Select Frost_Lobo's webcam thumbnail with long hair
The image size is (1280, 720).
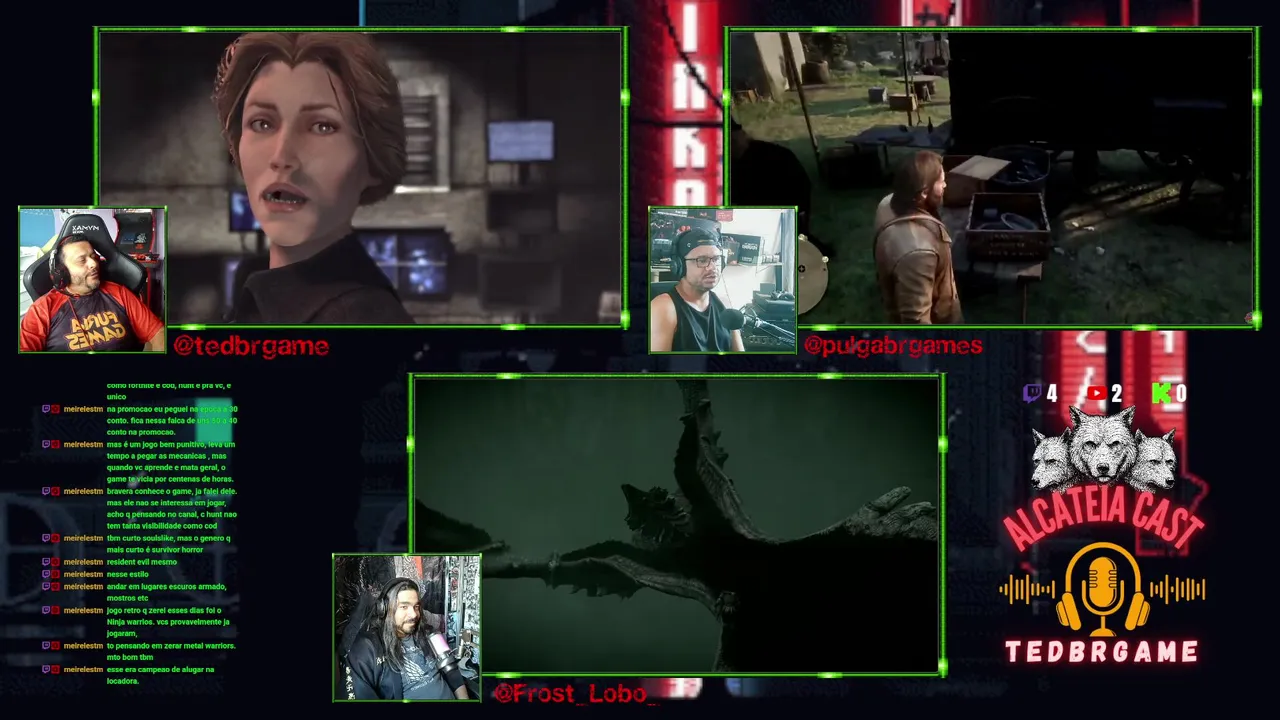tap(407, 628)
